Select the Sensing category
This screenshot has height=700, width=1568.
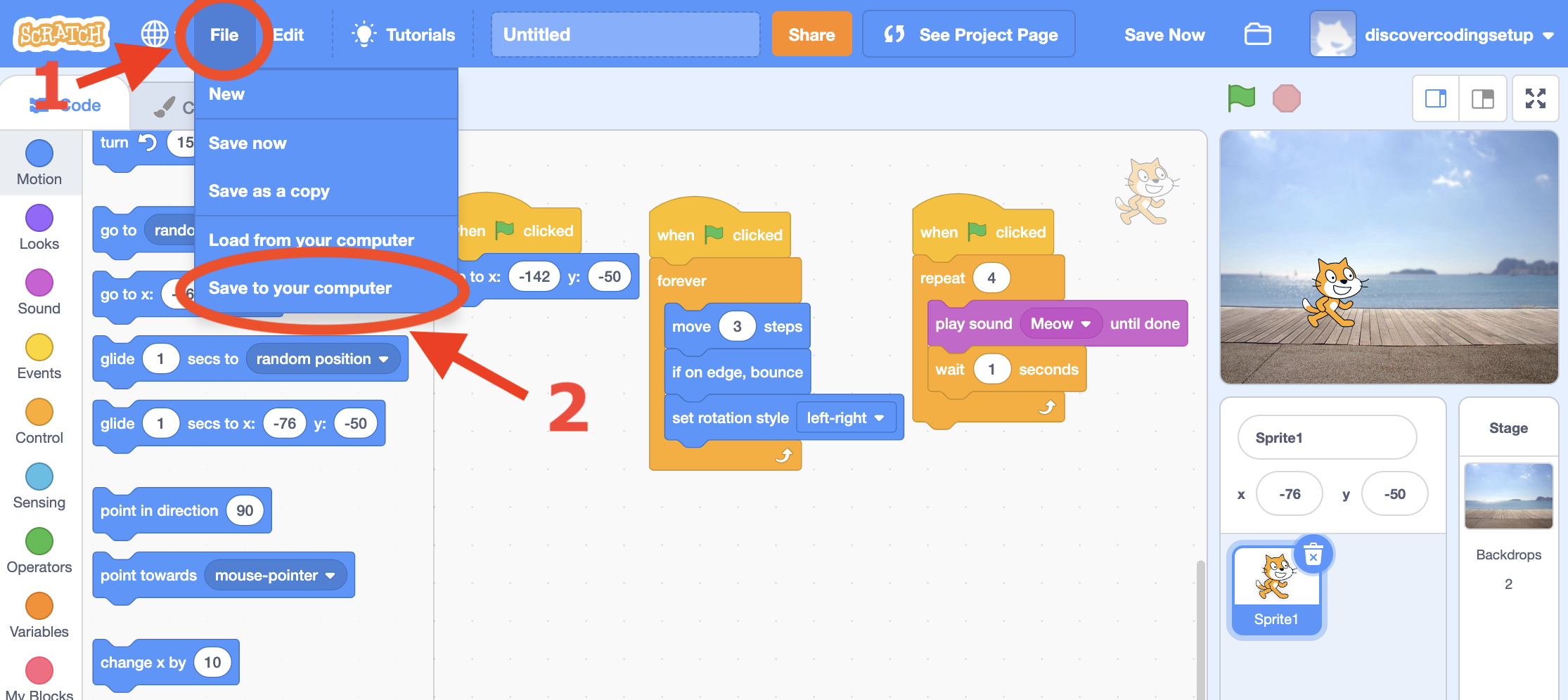39,486
